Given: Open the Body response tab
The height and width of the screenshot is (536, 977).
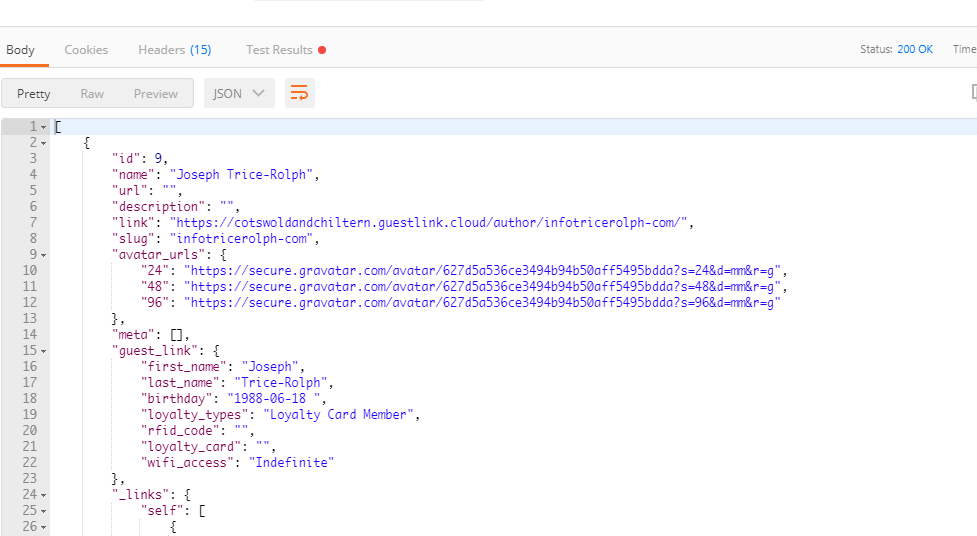Looking at the screenshot, I should (21, 50).
